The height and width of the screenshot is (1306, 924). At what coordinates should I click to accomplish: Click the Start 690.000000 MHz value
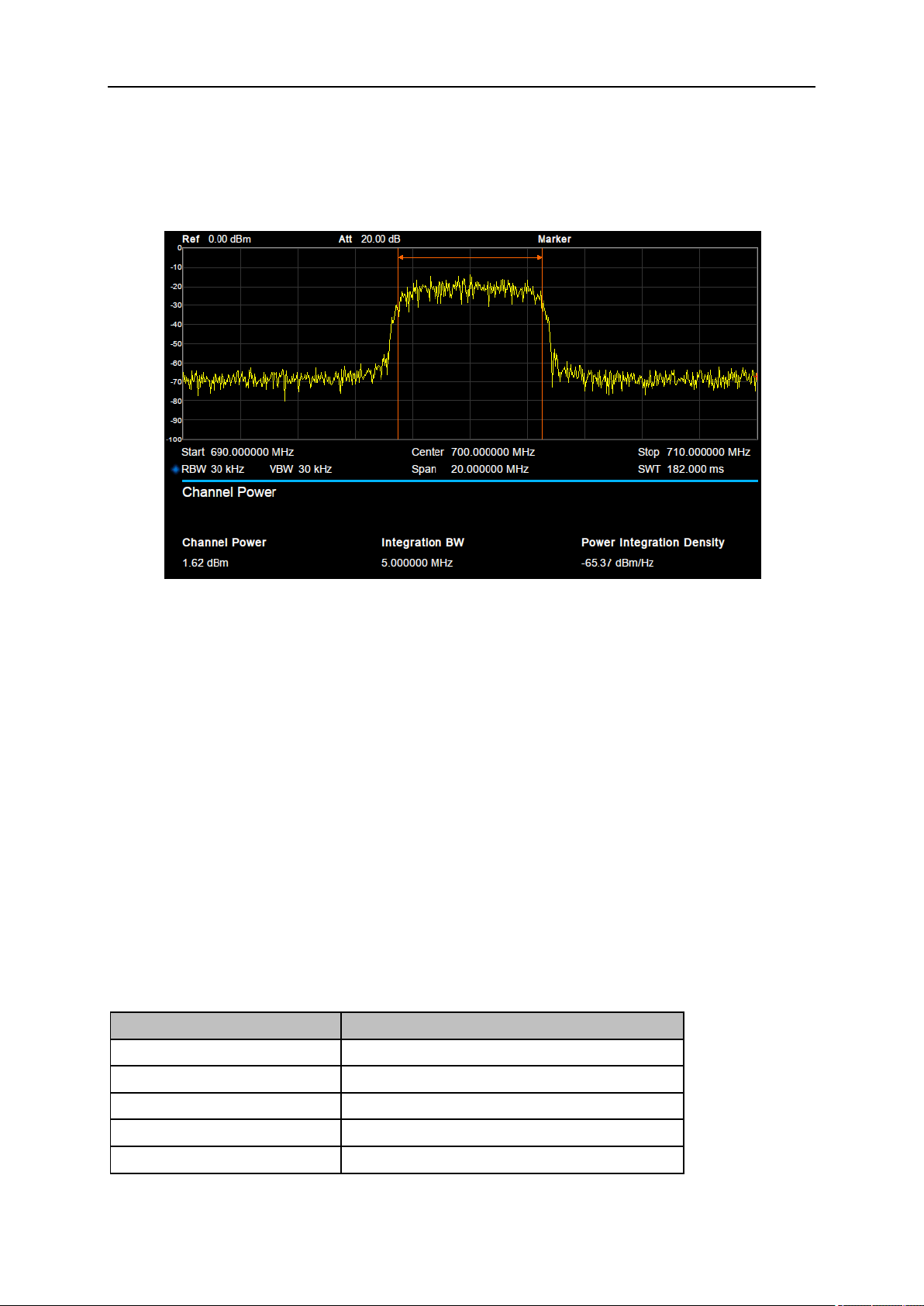238,452
